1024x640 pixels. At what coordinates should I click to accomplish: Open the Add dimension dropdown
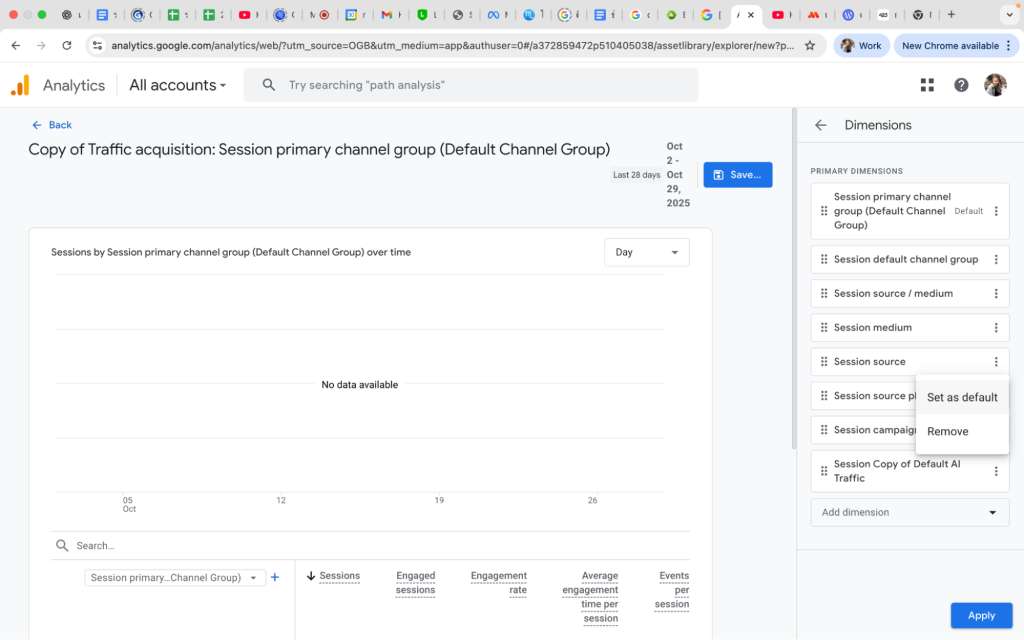[909, 512]
